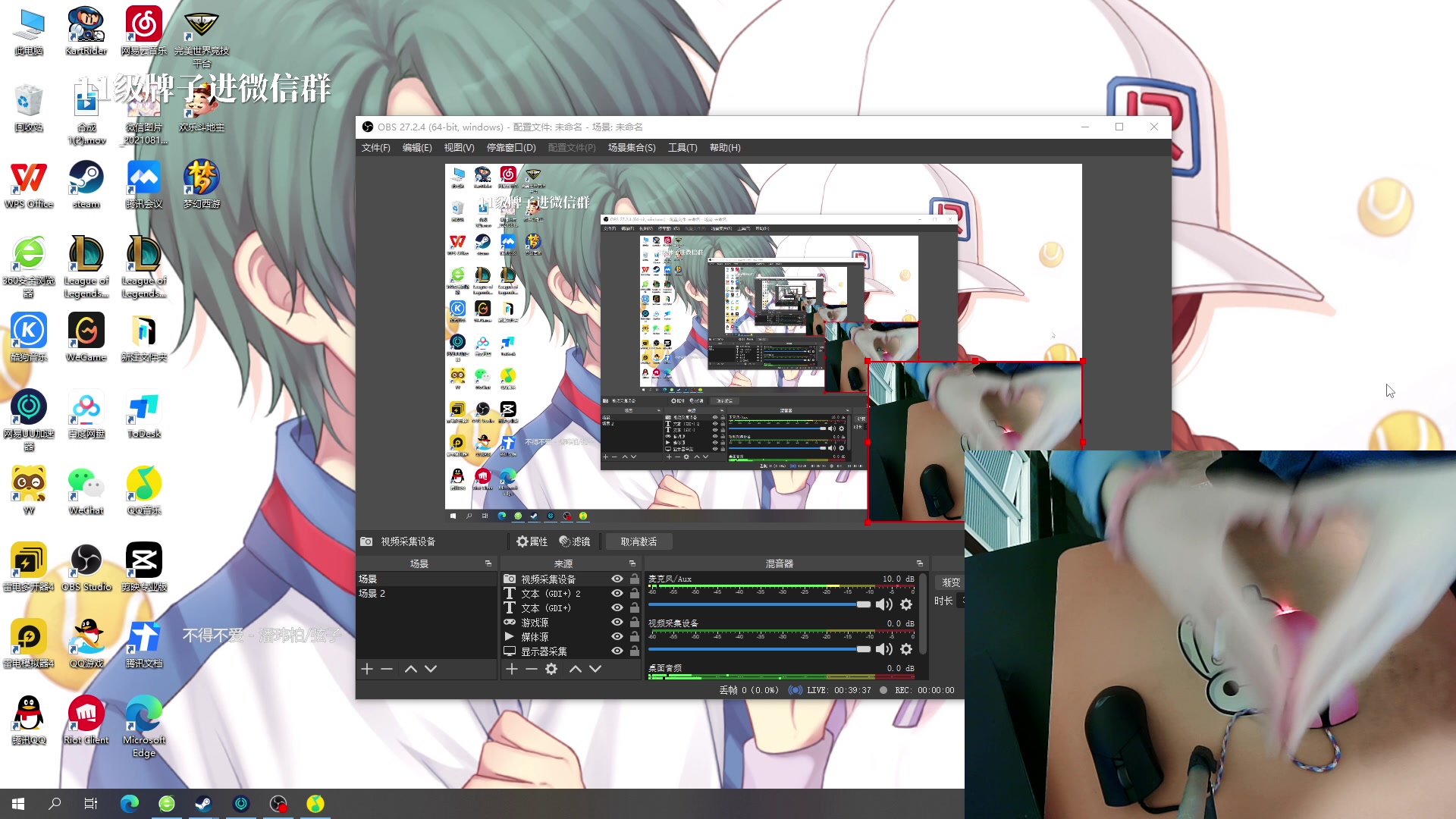Select the 显示器采集 source row

571,651
